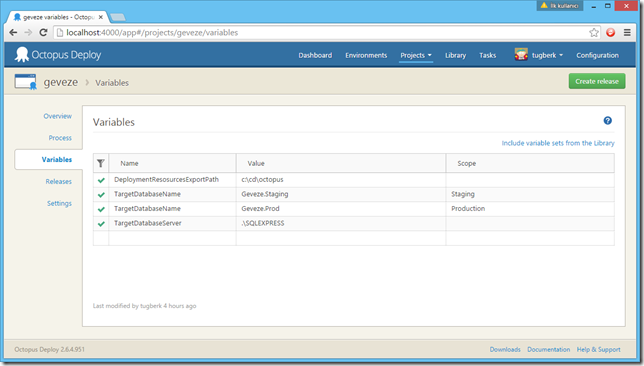Viewport: 644px width, 366px height.
Task: Click the Octopus Deploy logo icon
Action: point(22,54)
